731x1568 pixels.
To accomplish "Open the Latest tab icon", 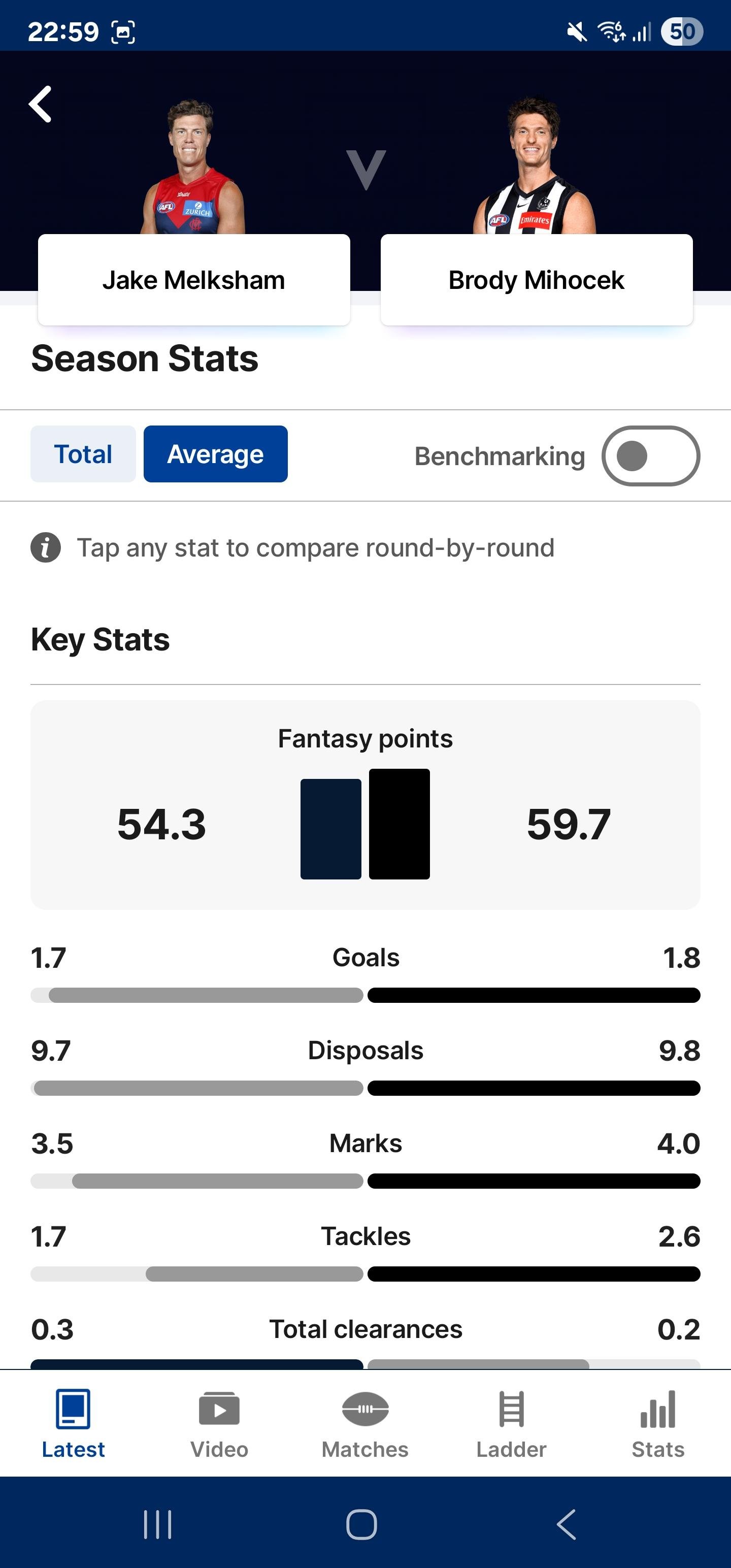I will pos(73,1409).
